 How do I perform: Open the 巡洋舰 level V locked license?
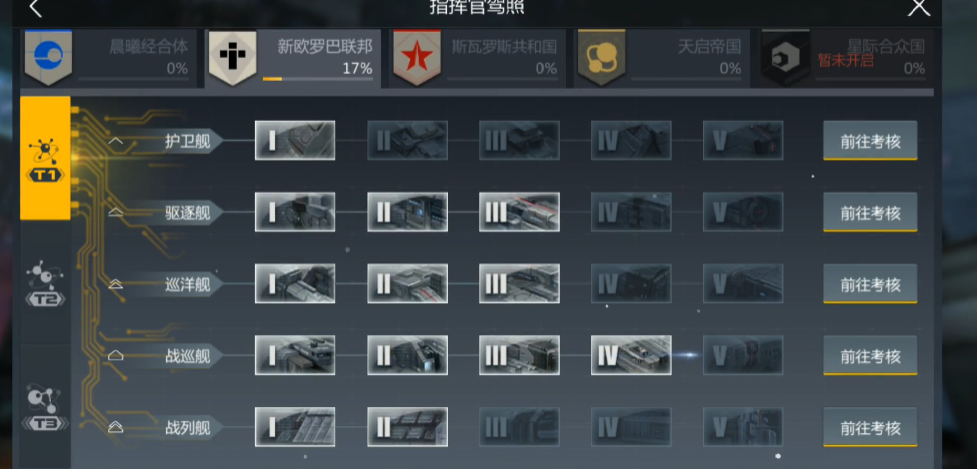(x=743, y=283)
